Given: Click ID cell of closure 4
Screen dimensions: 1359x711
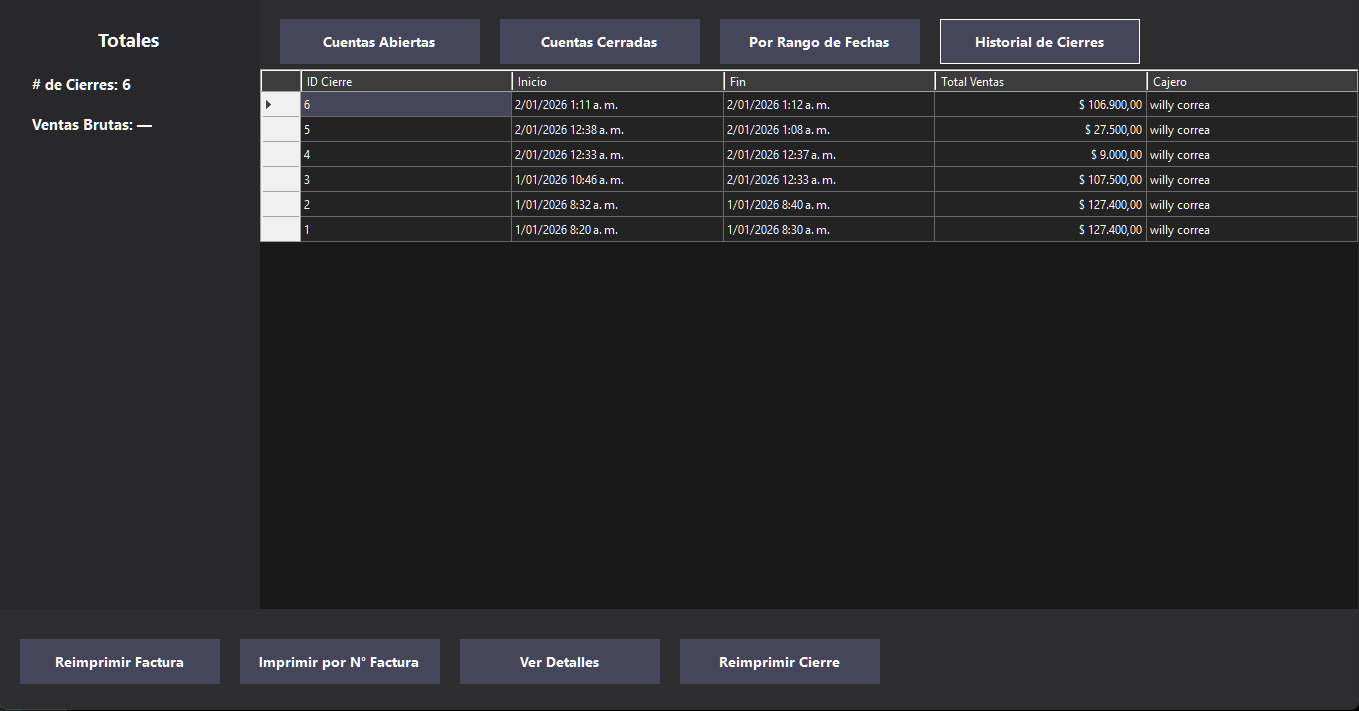Looking at the screenshot, I should click(x=406, y=155).
